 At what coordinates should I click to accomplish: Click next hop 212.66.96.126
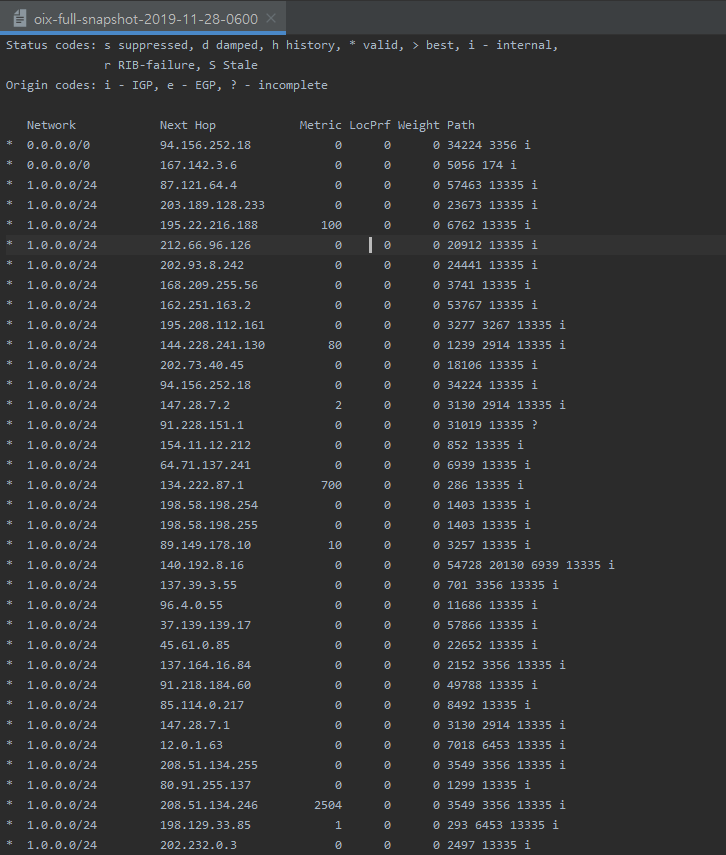coord(205,245)
